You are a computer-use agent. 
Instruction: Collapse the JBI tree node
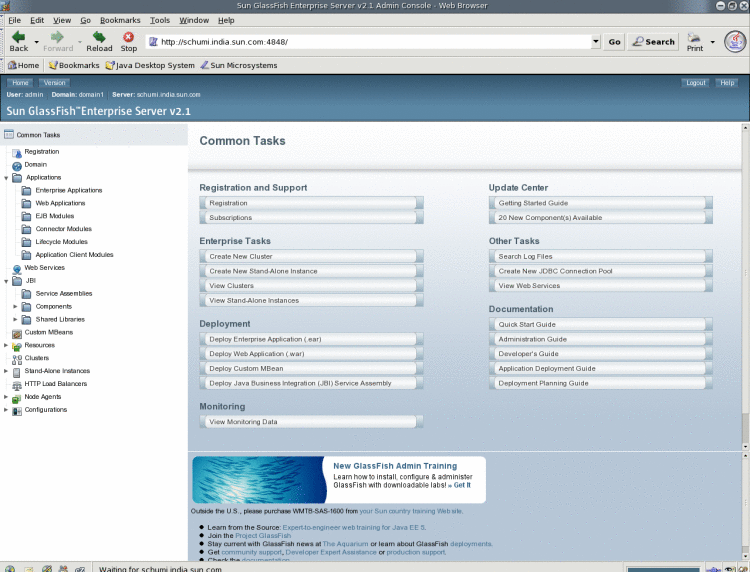(6, 281)
